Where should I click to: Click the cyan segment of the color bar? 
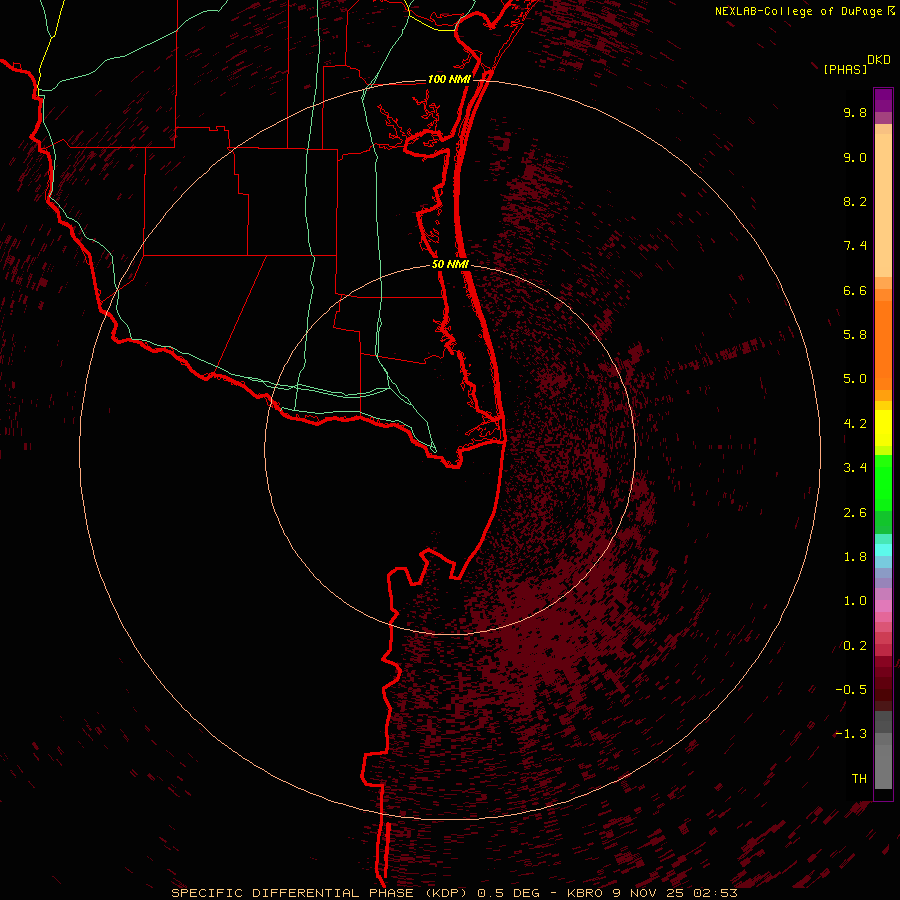pos(883,550)
